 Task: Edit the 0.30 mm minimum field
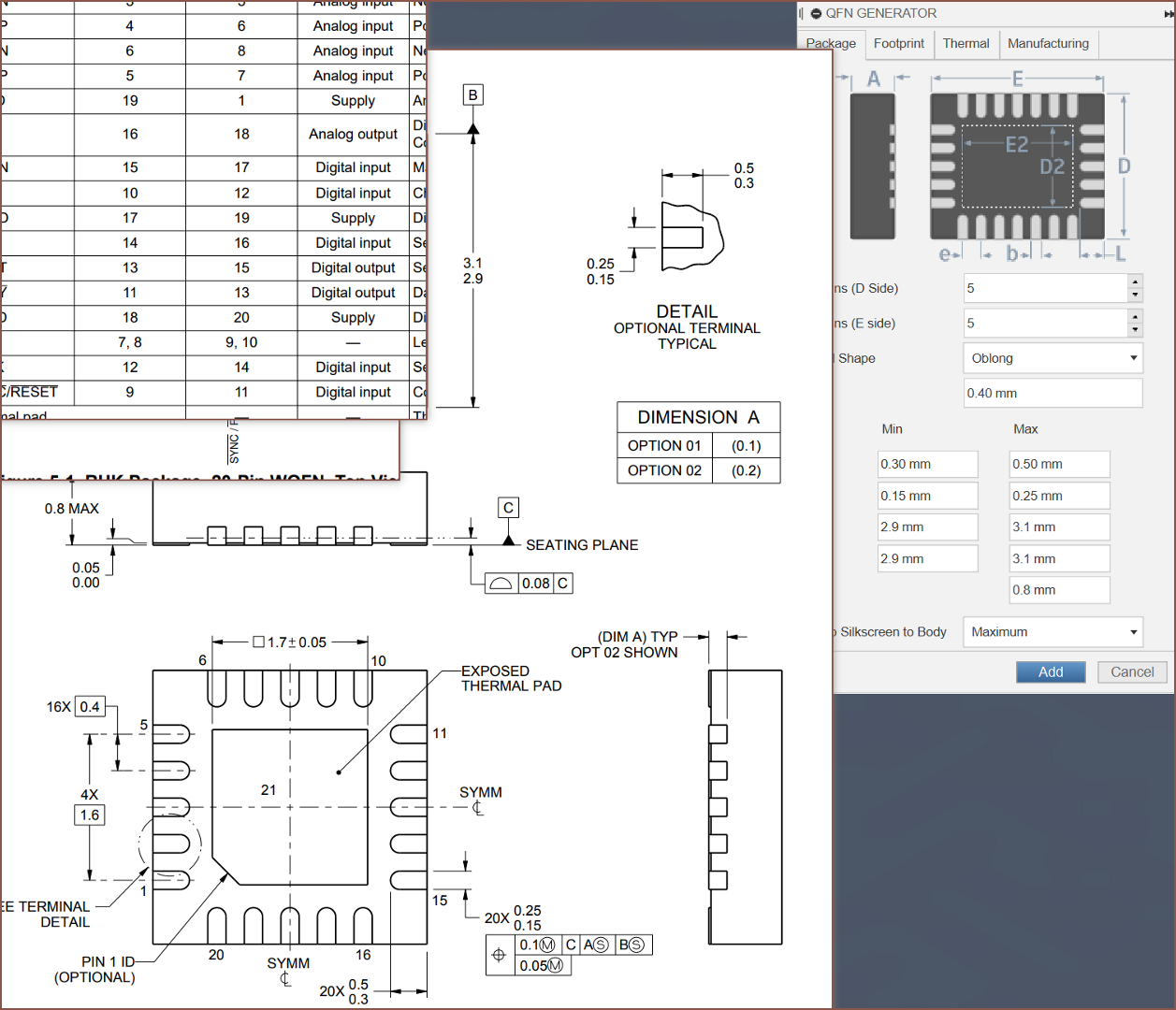(927, 465)
